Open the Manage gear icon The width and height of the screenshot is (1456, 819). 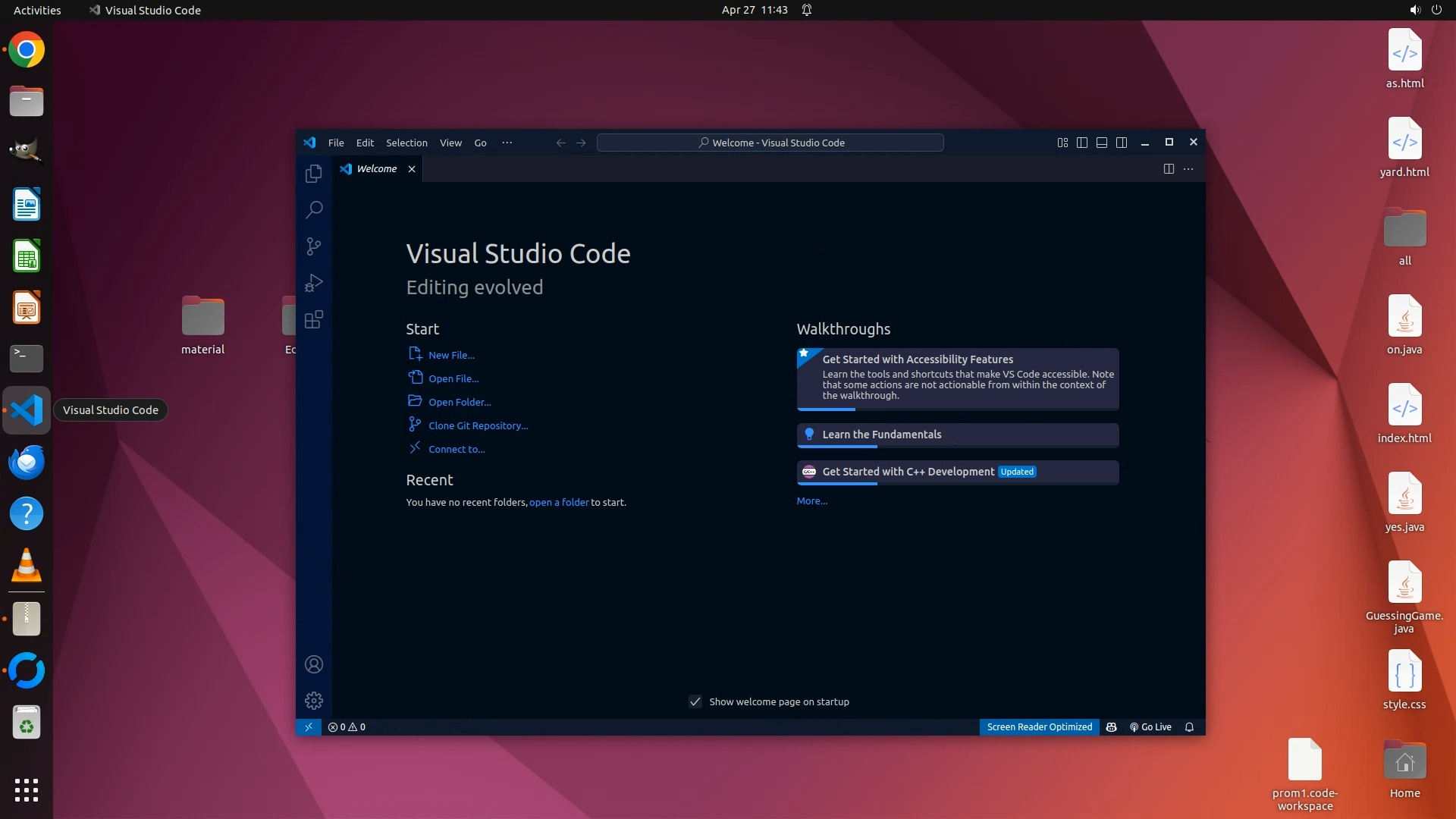pyautogui.click(x=313, y=701)
